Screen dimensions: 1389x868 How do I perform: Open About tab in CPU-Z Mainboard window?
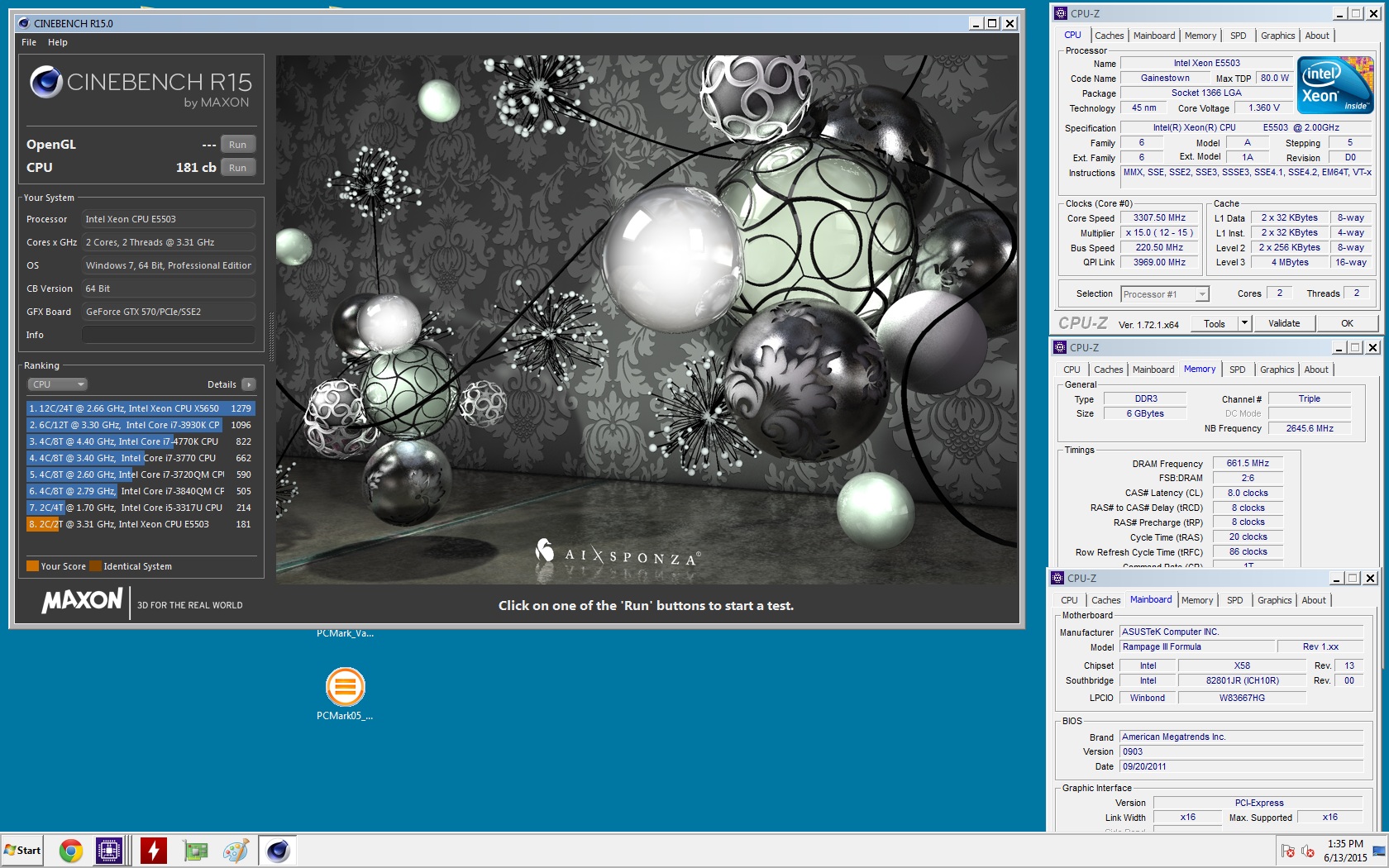point(1313,600)
